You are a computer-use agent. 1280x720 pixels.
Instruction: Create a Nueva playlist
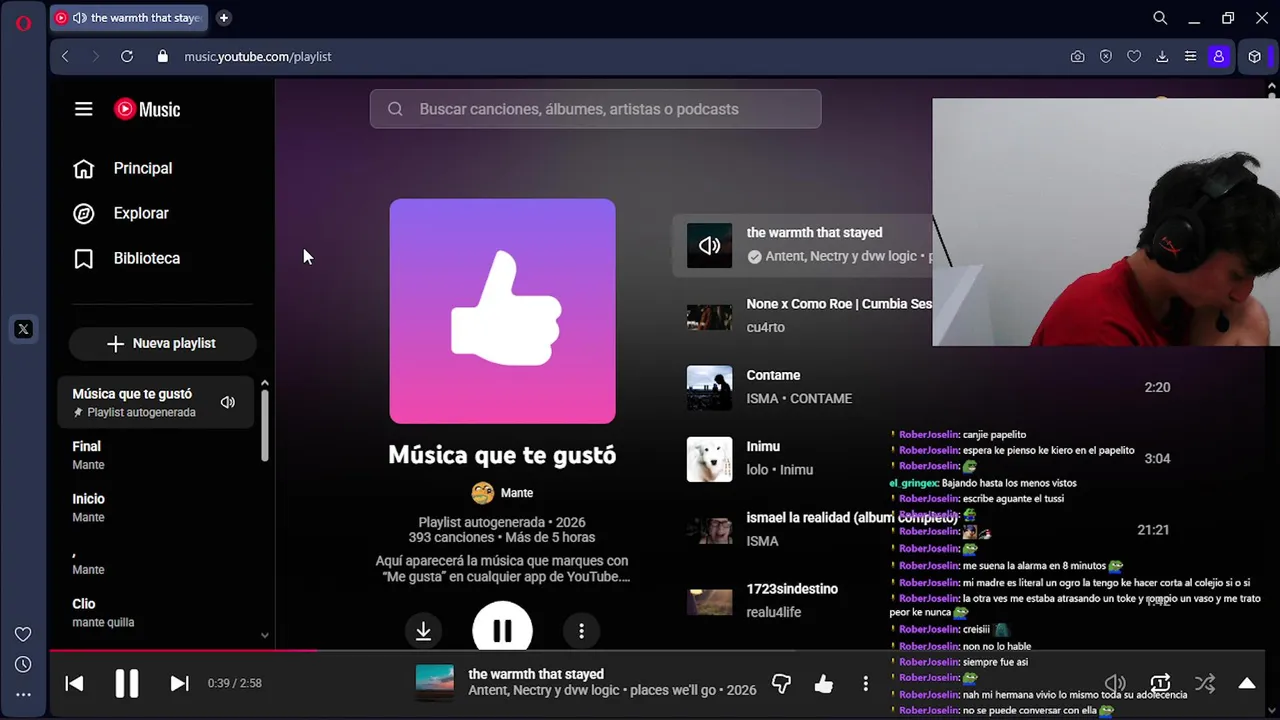tap(162, 343)
